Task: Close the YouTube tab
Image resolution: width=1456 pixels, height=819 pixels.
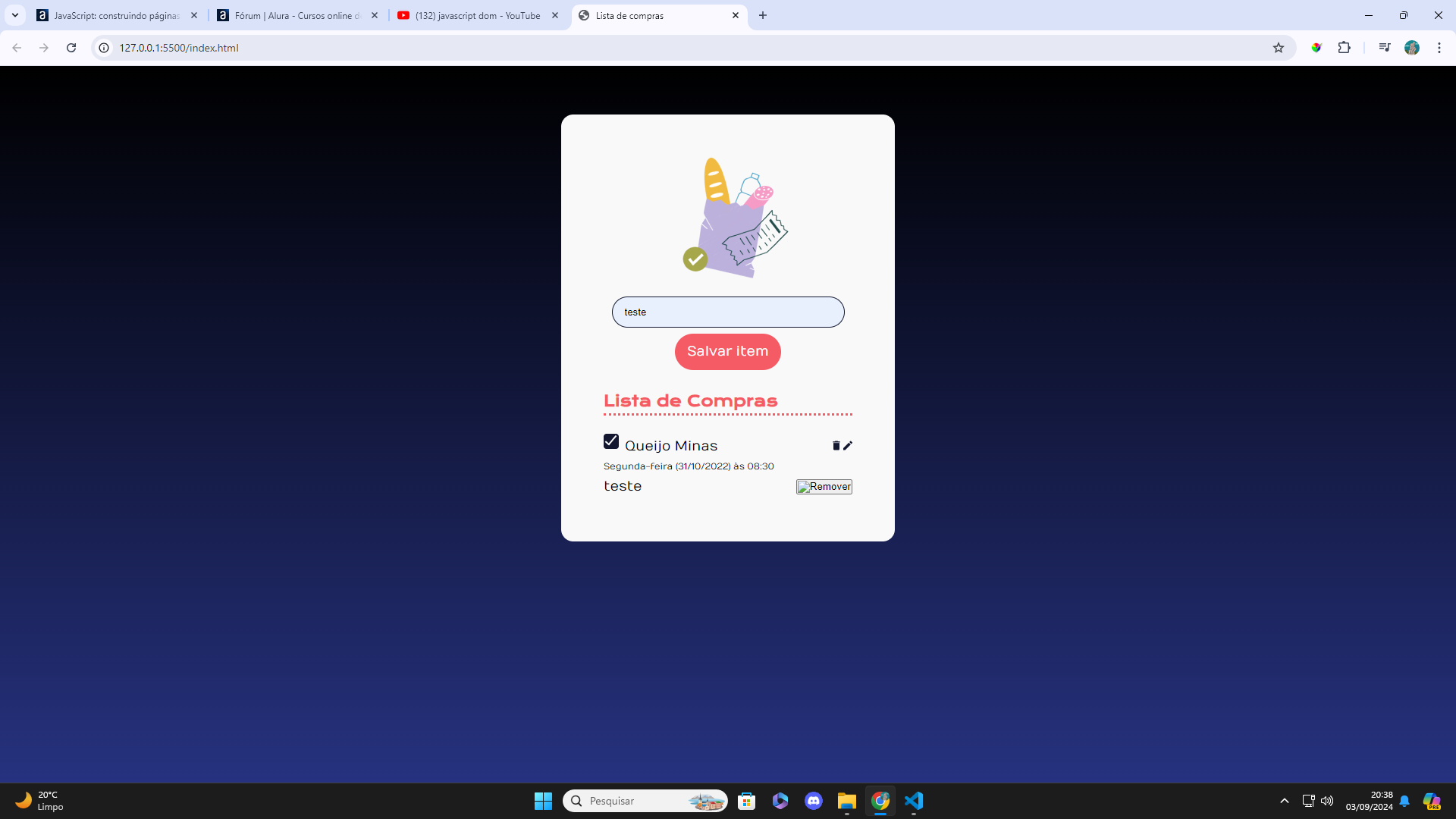Action: pos(555,15)
